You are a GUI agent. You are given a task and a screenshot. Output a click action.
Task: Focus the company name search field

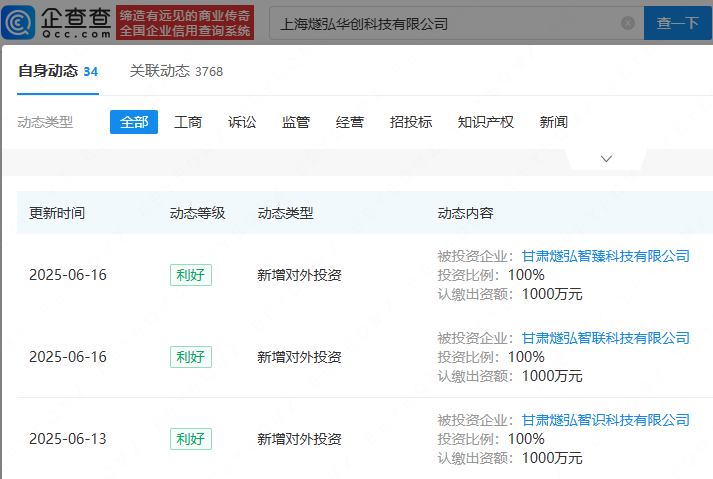[457, 23]
